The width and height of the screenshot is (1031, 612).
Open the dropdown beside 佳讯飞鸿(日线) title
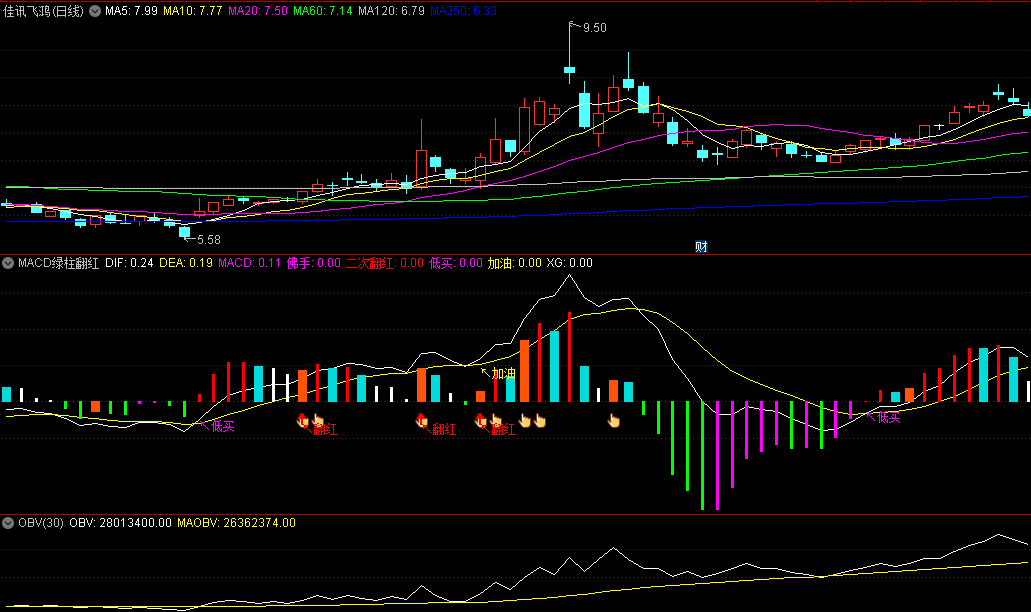95,11
